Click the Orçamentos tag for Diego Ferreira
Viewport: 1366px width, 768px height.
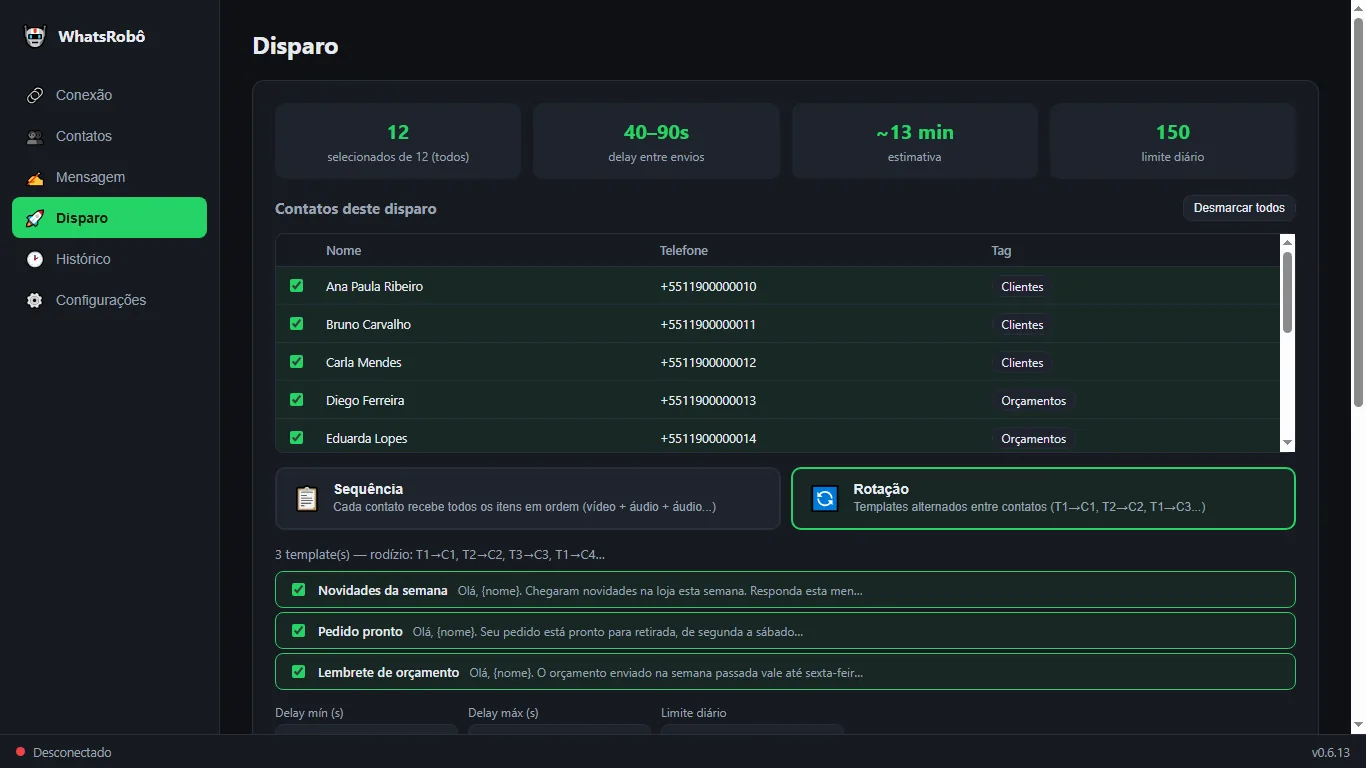tap(1034, 401)
